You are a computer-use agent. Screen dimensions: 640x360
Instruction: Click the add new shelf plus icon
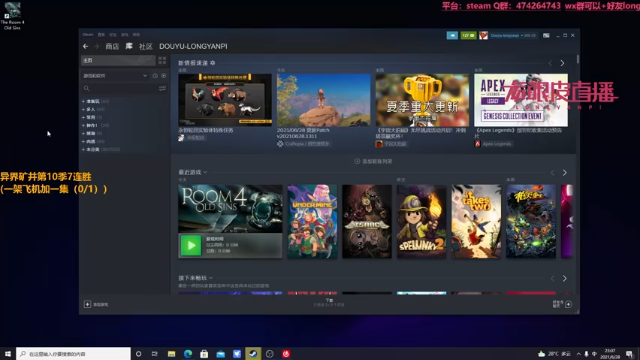[x=357, y=161]
